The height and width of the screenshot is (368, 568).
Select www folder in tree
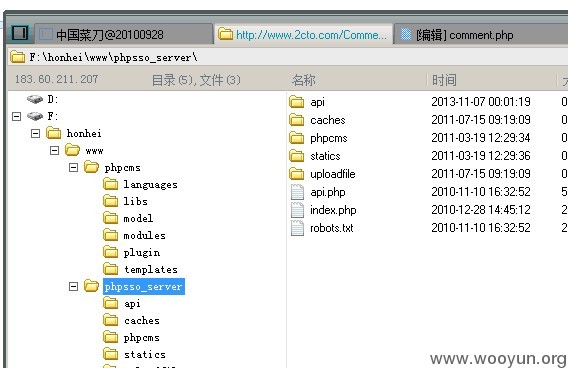[x=95, y=151]
